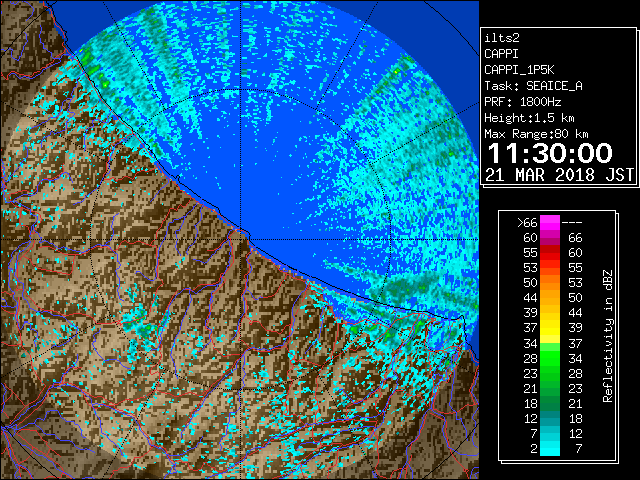The width and height of the screenshot is (640, 480).
Task: Click the bright green 28–34 dBZ swatch
Action: [x=550, y=358]
